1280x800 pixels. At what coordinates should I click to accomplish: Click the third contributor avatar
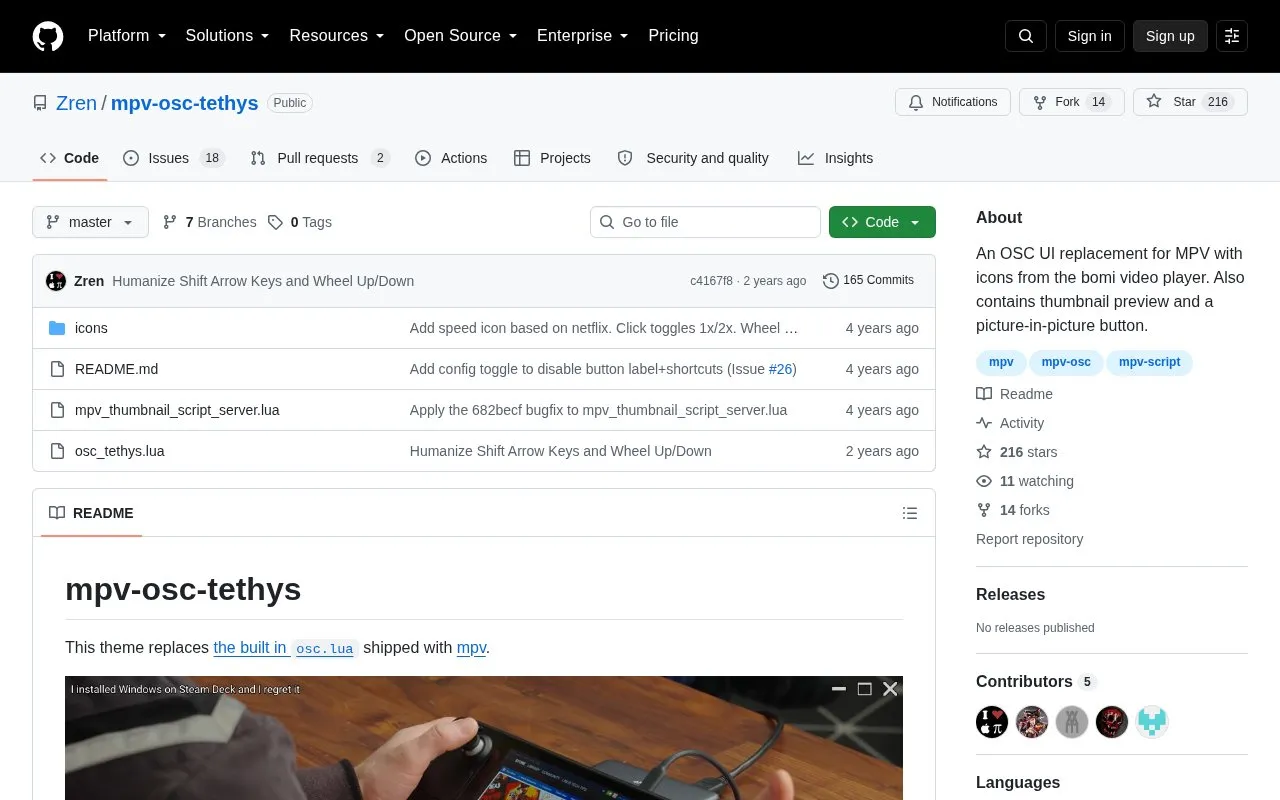coord(1072,722)
